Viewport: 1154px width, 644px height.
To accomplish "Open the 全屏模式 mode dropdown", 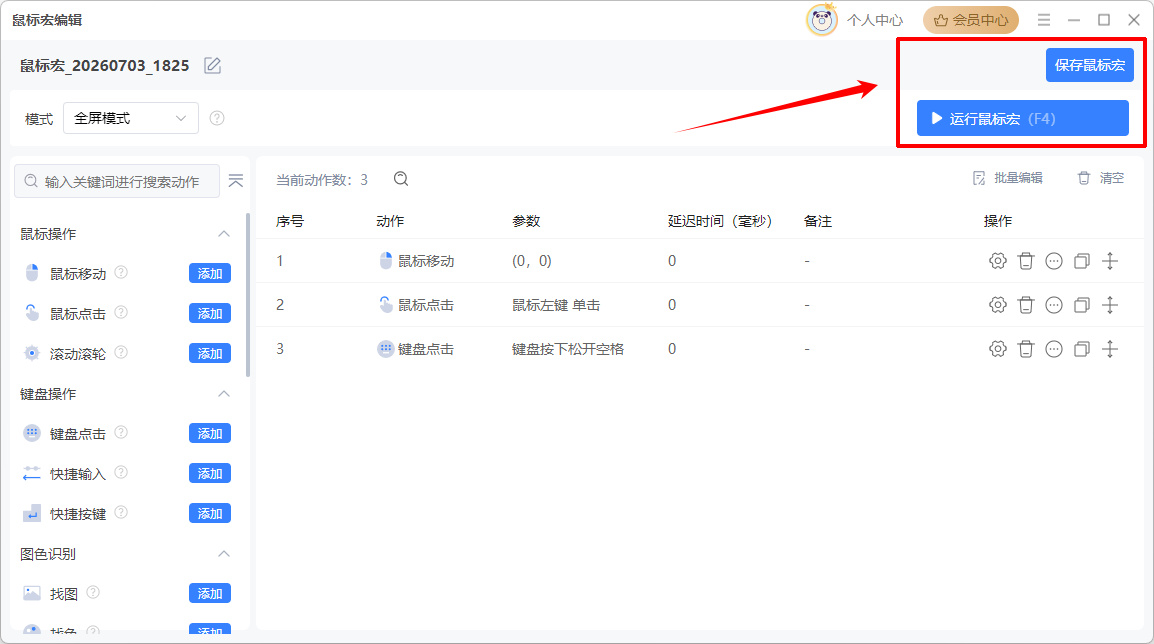I will pyautogui.click(x=131, y=118).
